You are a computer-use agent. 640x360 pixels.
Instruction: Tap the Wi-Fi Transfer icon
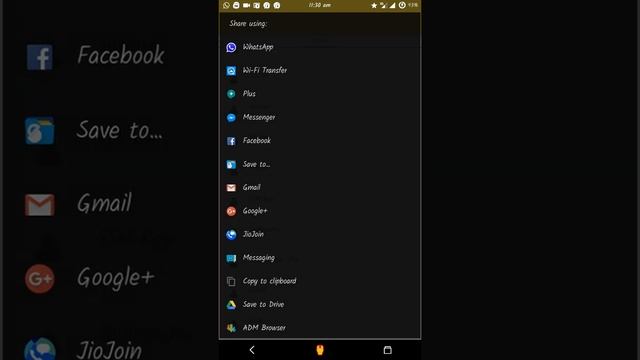coord(231,71)
